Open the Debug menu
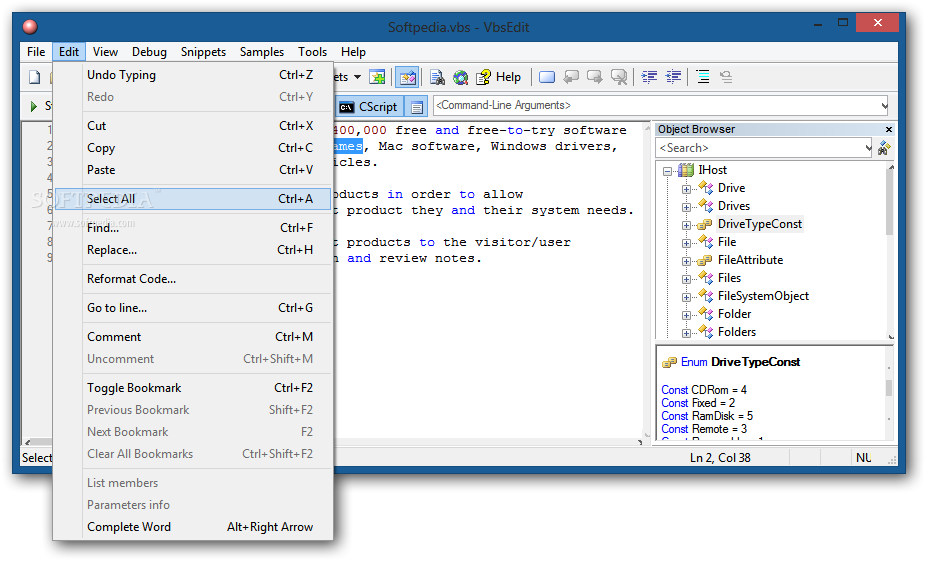 coord(149,52)
